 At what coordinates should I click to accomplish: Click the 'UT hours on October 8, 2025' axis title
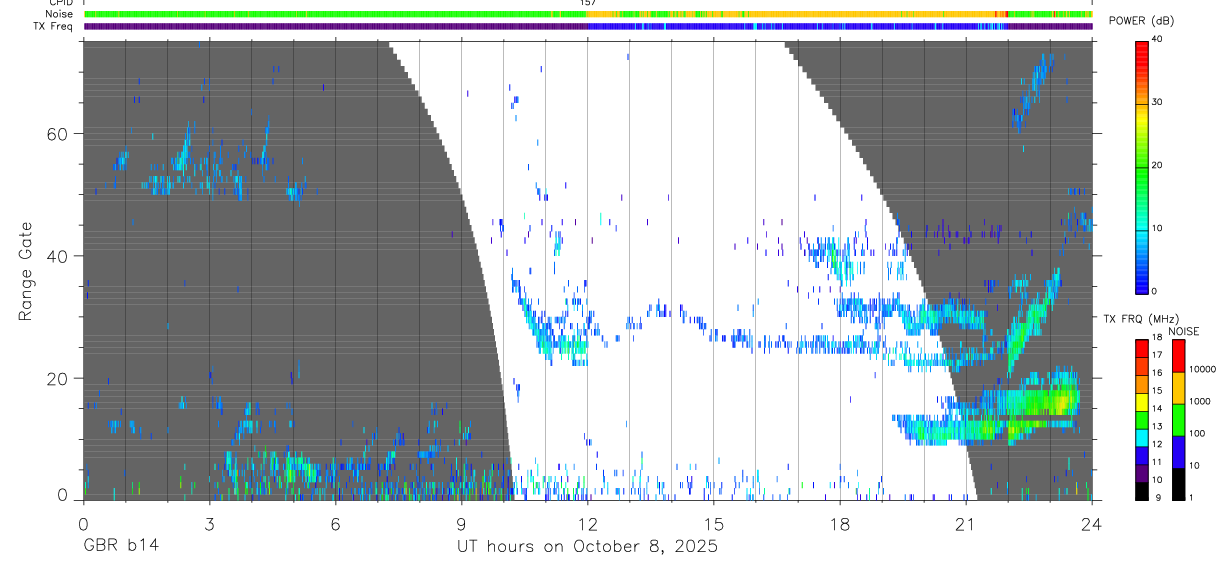587,547
